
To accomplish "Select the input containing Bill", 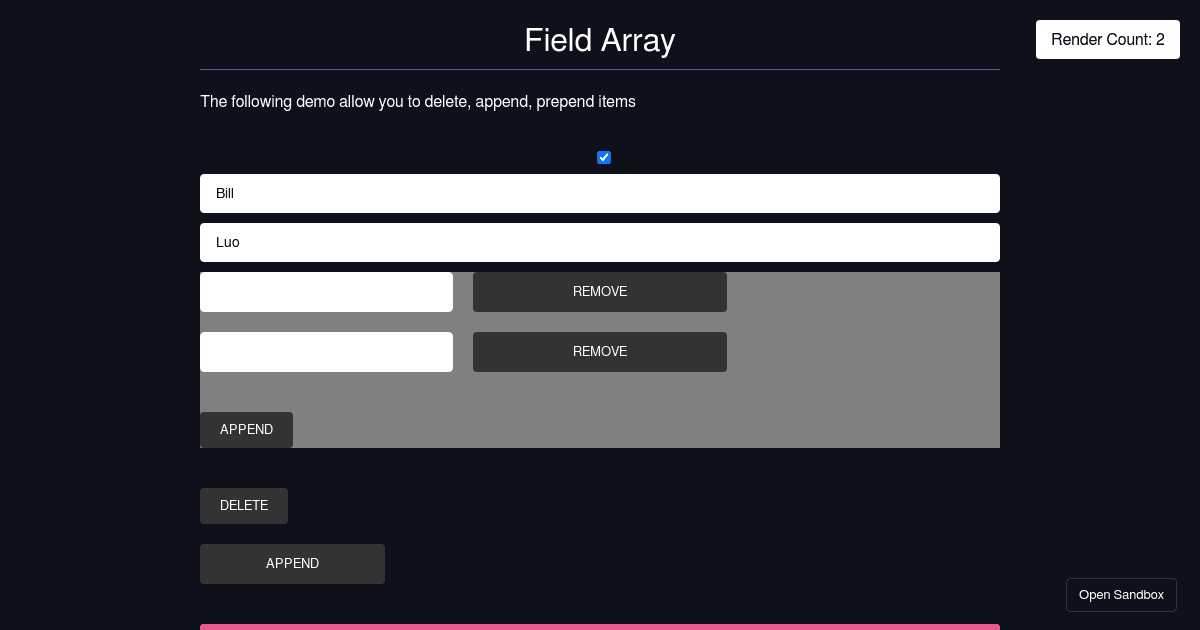I will click(600, 193).
